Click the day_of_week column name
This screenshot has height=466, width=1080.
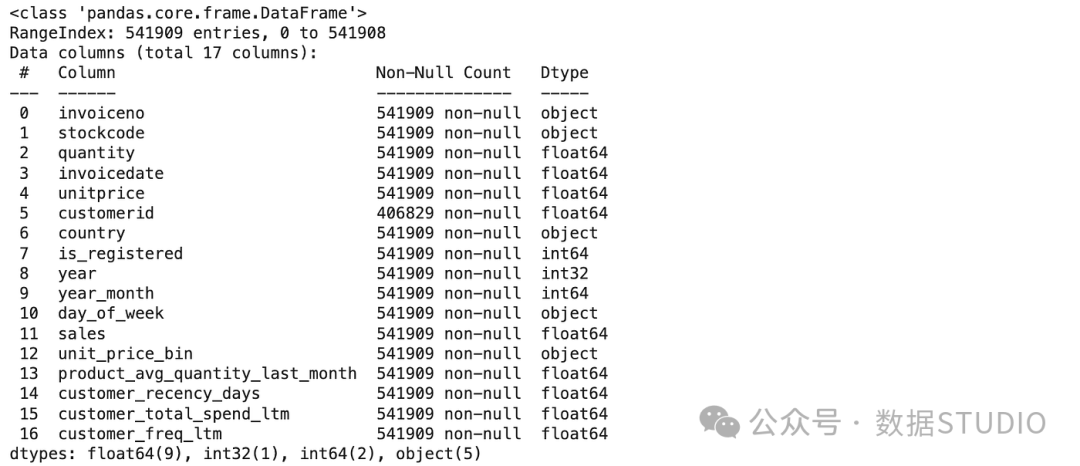tap(111, 314)
